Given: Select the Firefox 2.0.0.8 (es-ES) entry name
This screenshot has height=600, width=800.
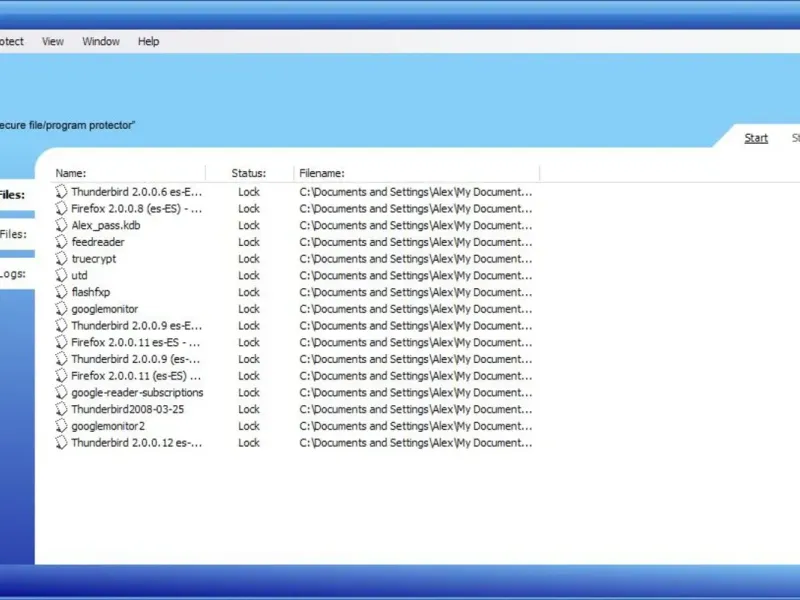Looking at the screenshot, I should 136,209.
